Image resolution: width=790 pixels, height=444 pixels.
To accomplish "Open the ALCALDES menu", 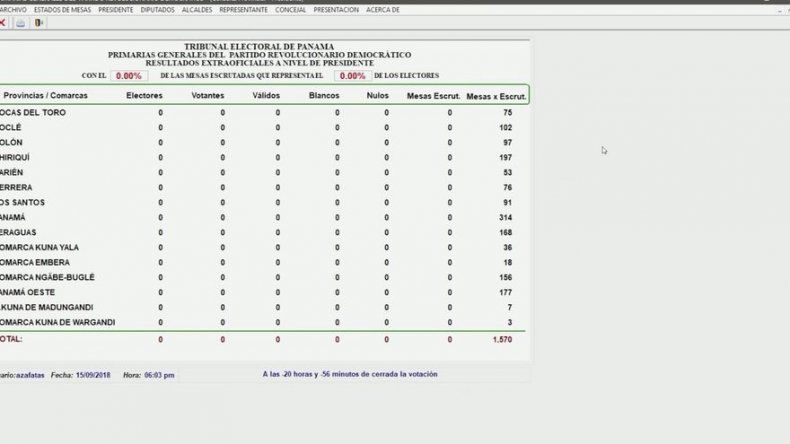I will (197, 10).
